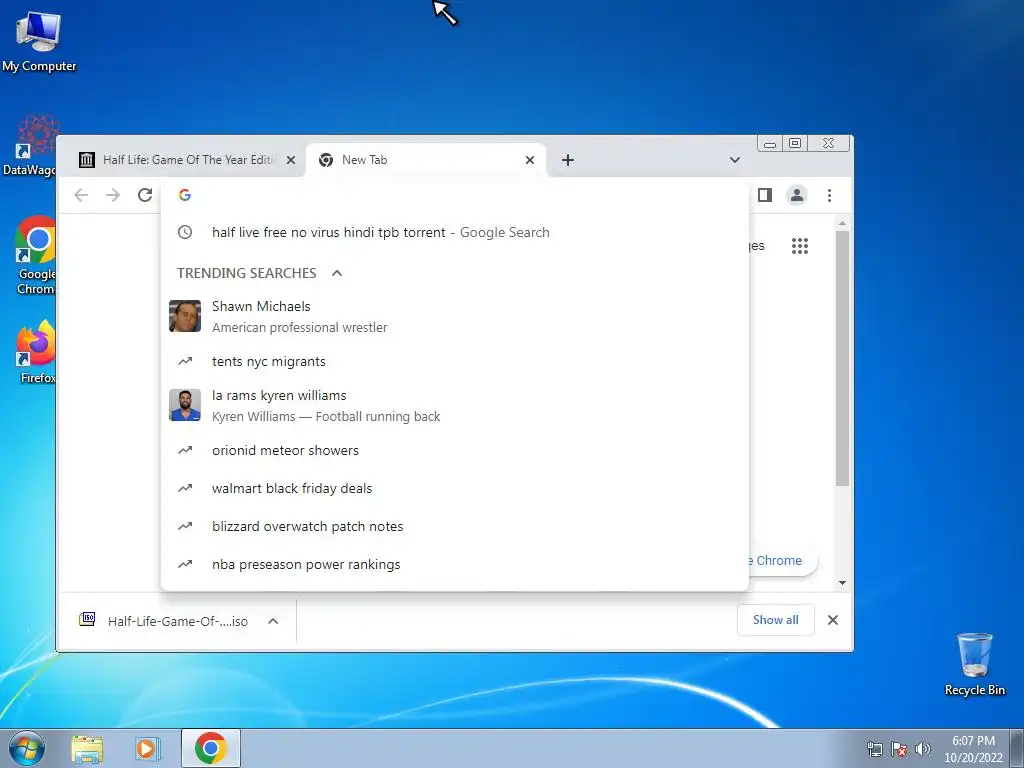Image resolution: width=1024 pixels, height=768 pixels.
Task: Open the tab search chevron
Action: (x=735, y=160)
